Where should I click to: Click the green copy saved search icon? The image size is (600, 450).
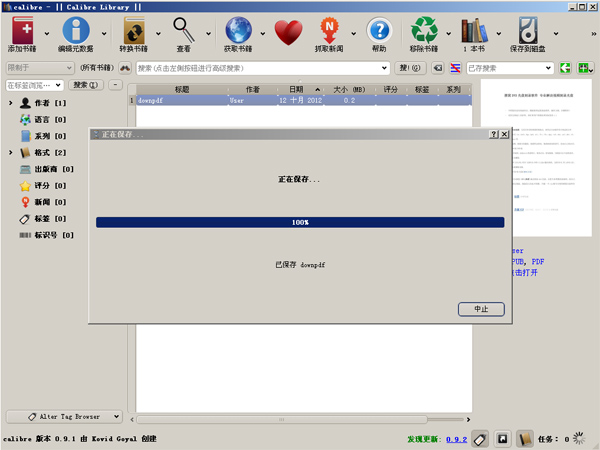(565, 68)
